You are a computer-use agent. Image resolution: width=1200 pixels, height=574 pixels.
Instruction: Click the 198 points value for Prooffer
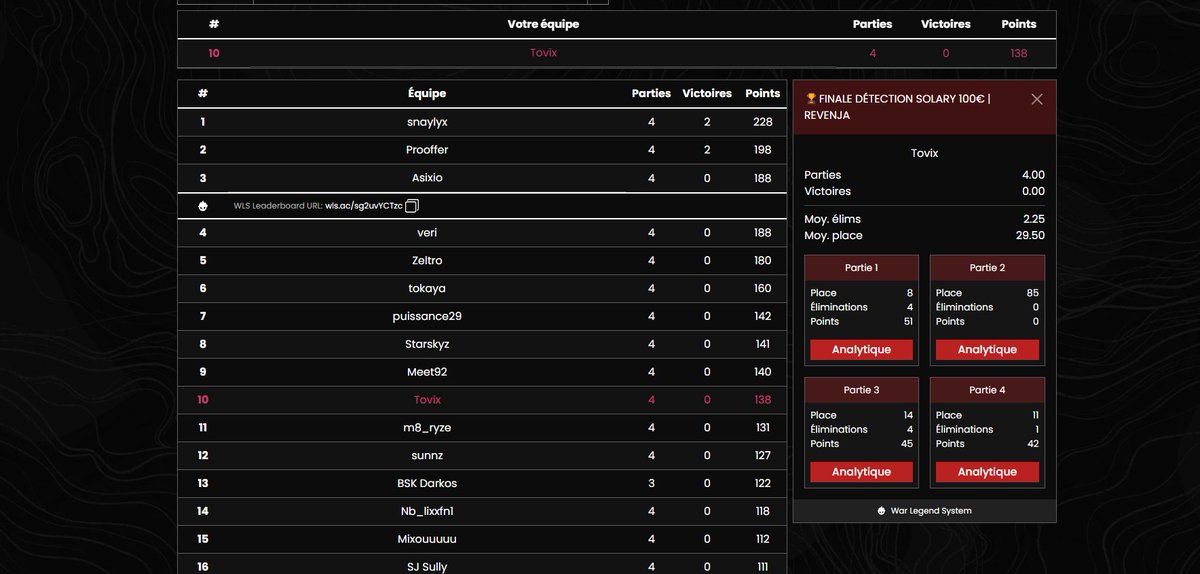(x=763, y=150)
